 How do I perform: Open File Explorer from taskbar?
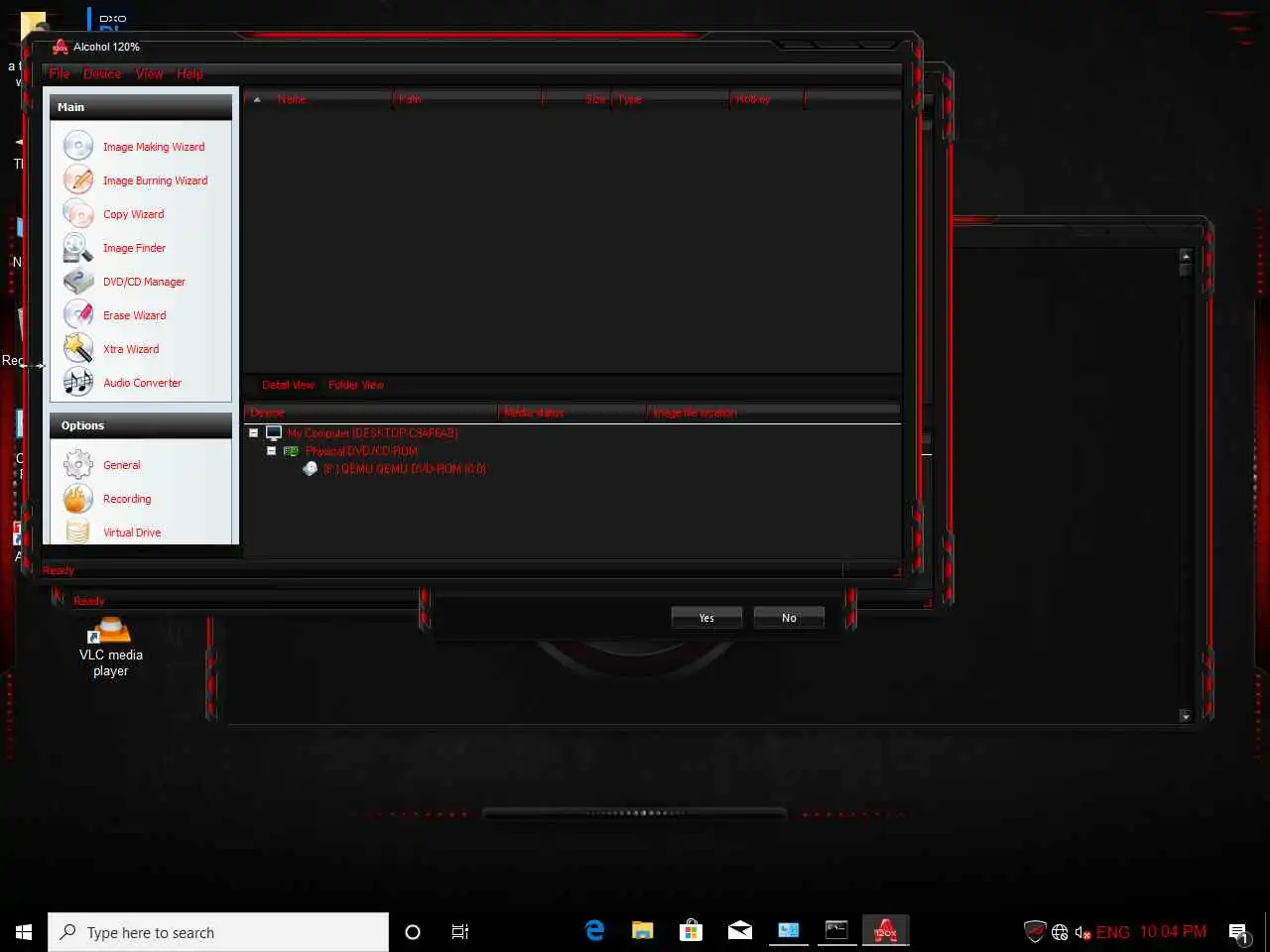[642, 930]
